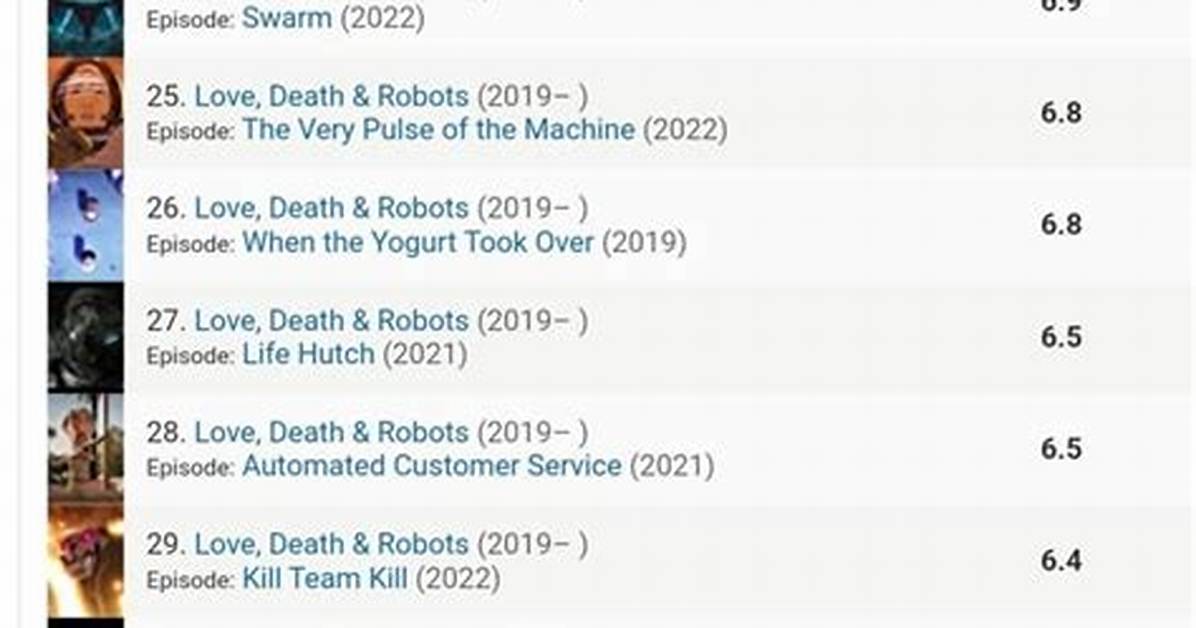Viewport: 1196px width, 628px height.
Task: Open Love, Death & Robots link in entry 29
Action: point(332,544)
